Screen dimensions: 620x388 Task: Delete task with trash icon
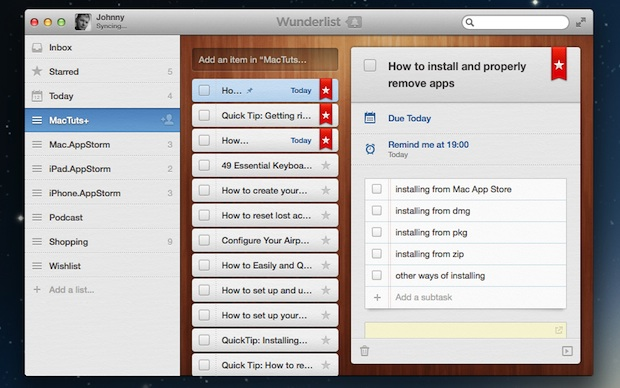(365, 351)
